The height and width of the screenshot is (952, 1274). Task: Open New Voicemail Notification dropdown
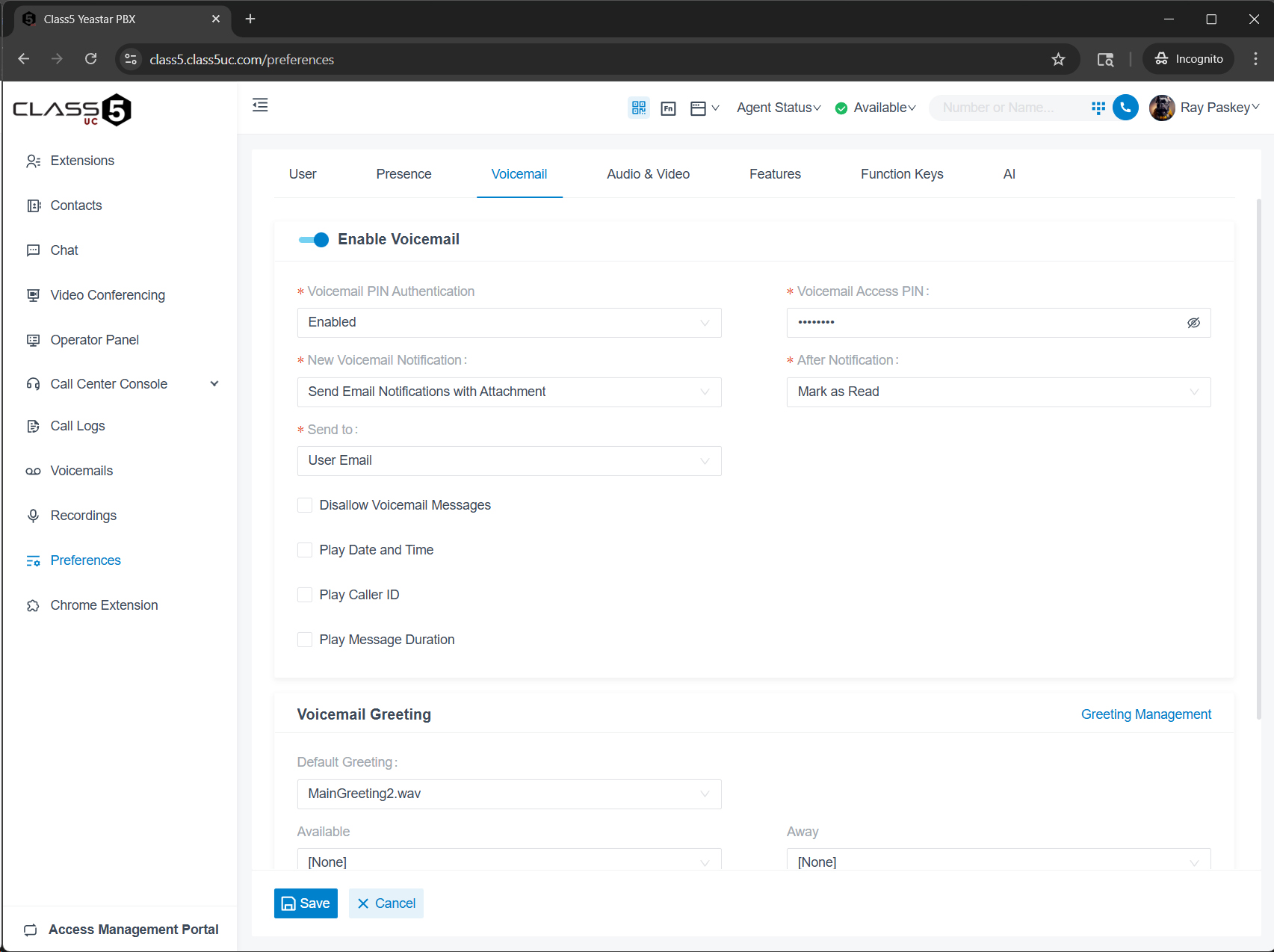[x=509, y=392]
